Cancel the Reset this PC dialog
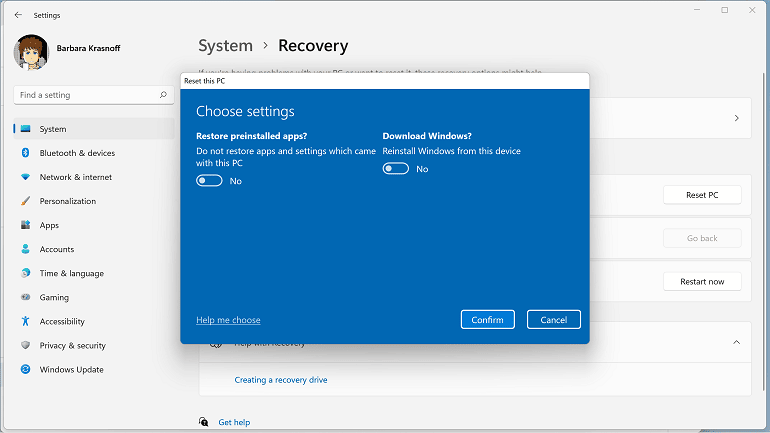Screen dimensions: 770x433 (x=554, y=320)
